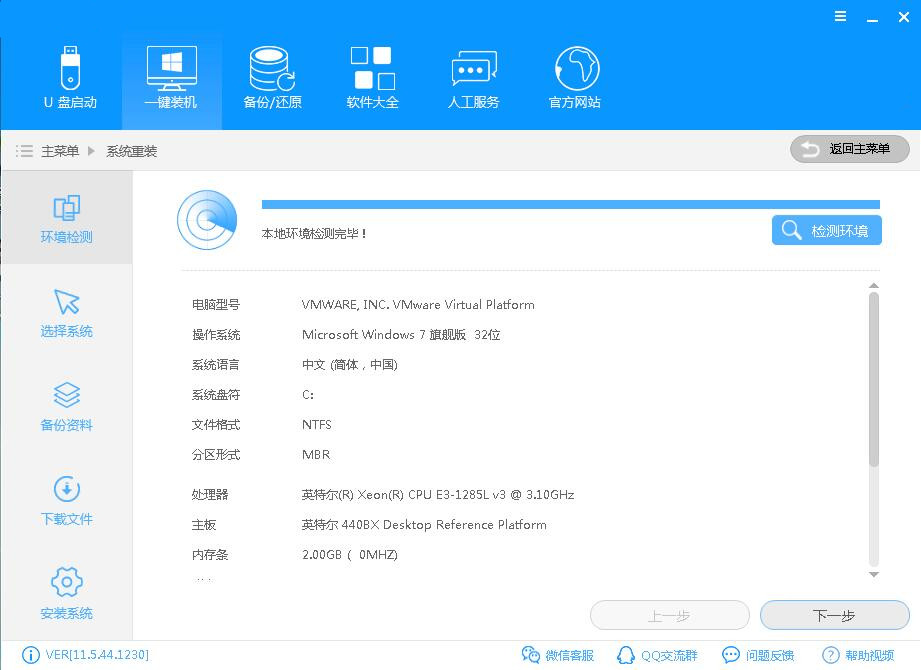This screenshot has width=921, height=670.
Task: Open 微信客服 WeChat support
Action: tap(557, 655)
